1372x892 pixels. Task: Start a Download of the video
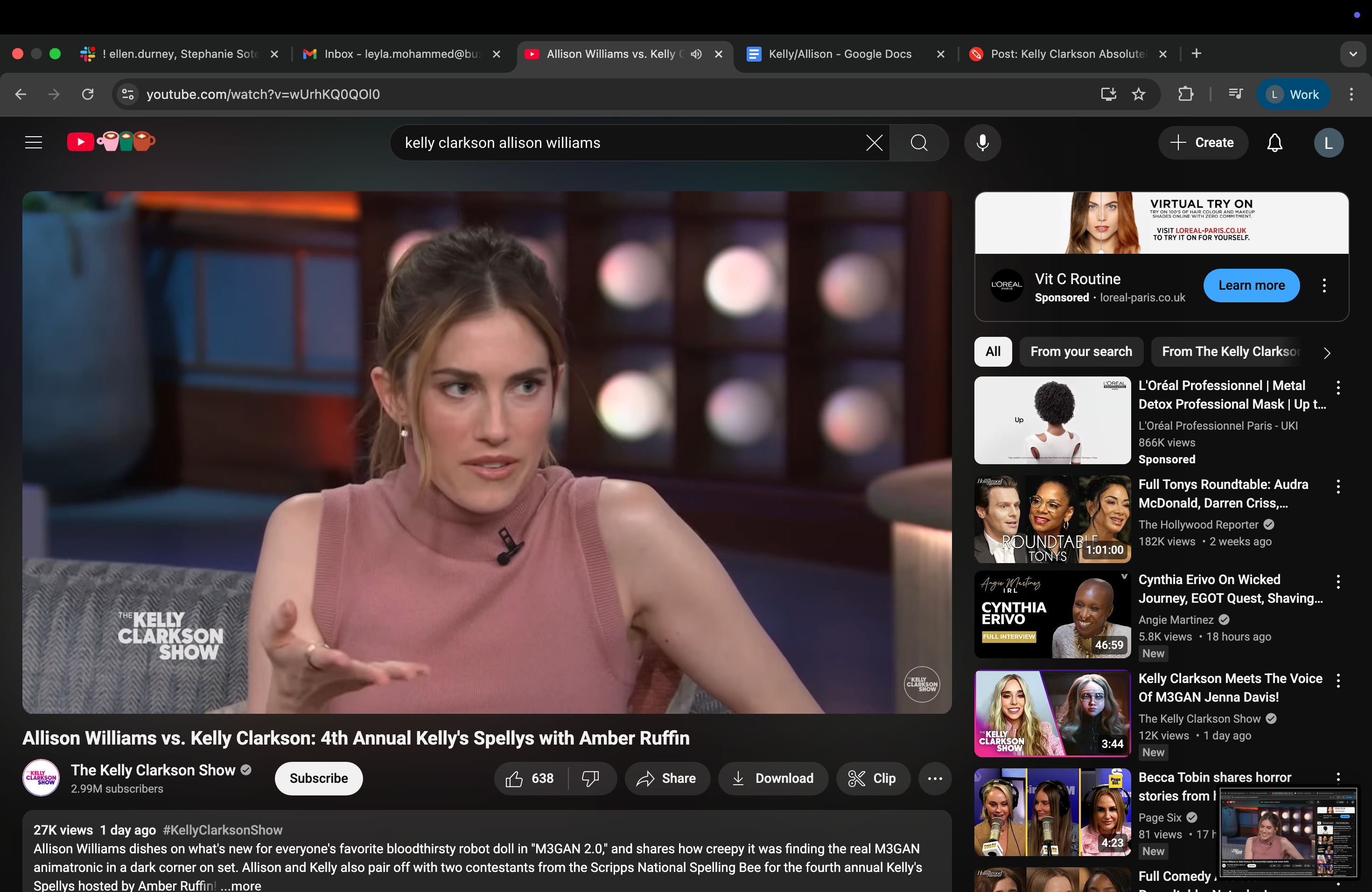pos(772,778)
